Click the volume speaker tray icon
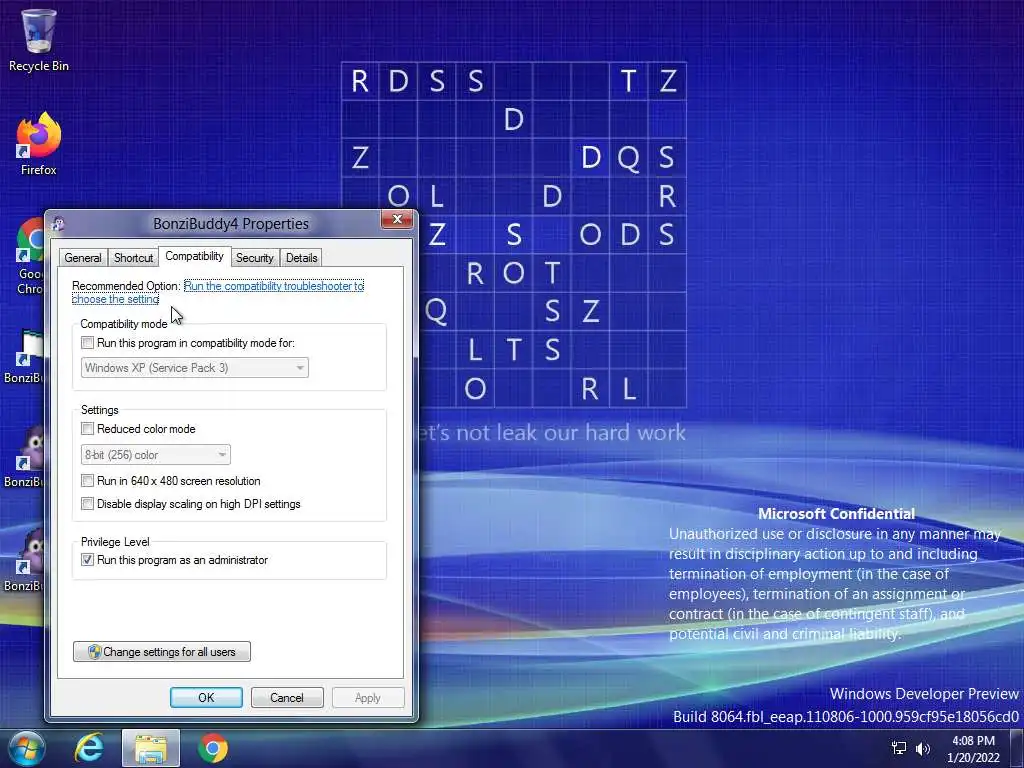This screenshot has height=768, width=1024. click(x=923, y=748)
